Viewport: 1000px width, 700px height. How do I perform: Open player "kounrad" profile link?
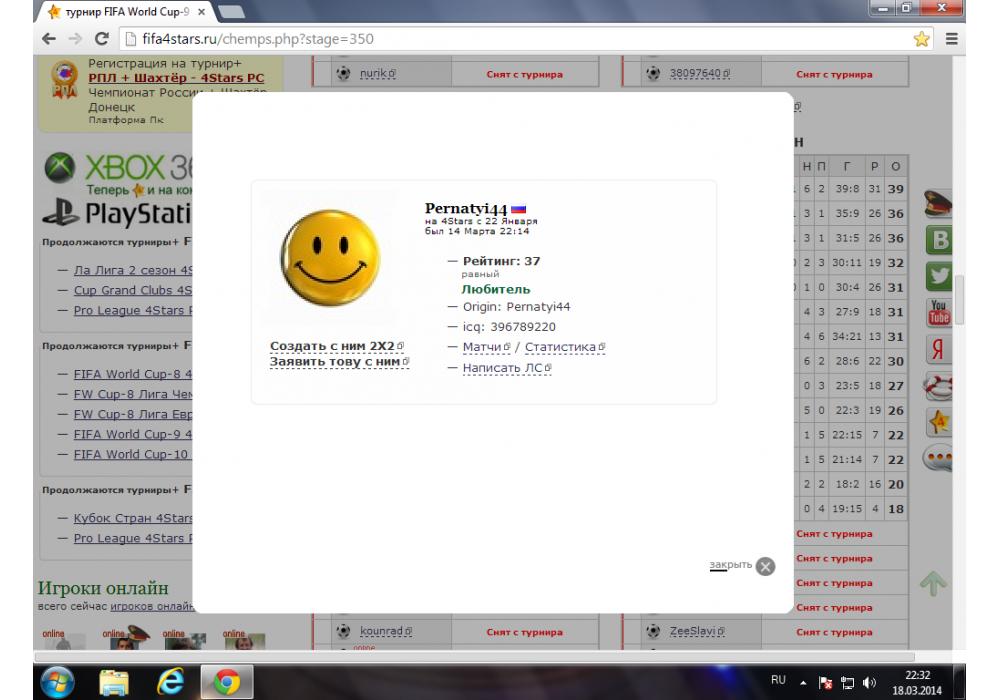[x=386, y=631]
